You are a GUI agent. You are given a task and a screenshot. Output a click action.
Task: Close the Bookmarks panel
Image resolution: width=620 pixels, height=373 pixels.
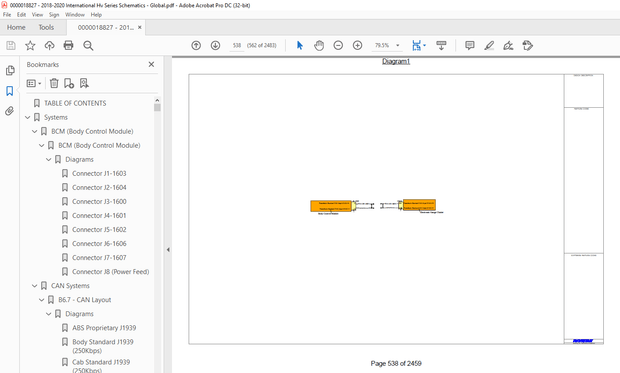click(x=151, y=64)
